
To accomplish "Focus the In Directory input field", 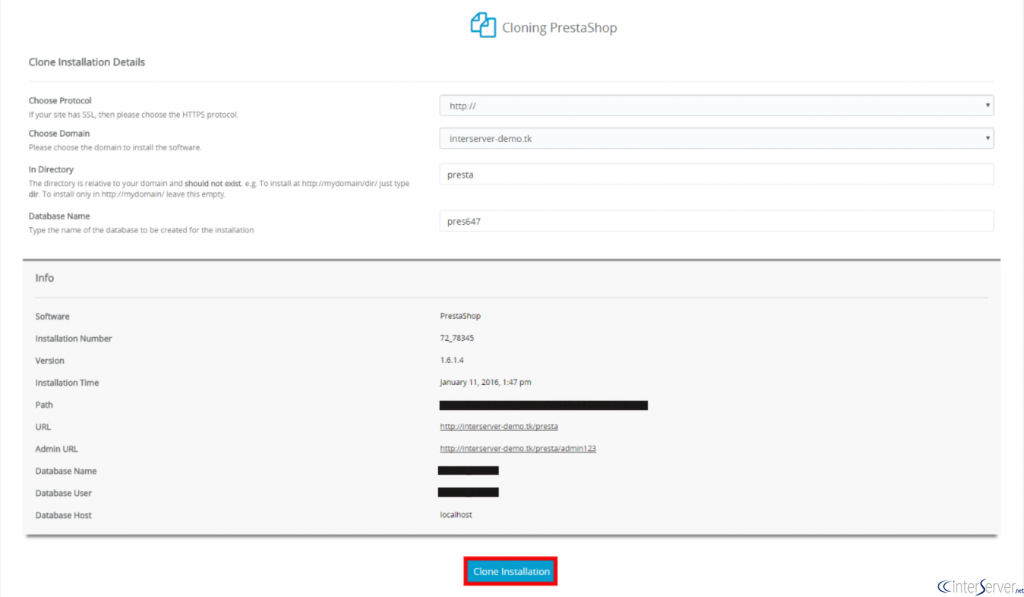I will click(x=716, y=174).
